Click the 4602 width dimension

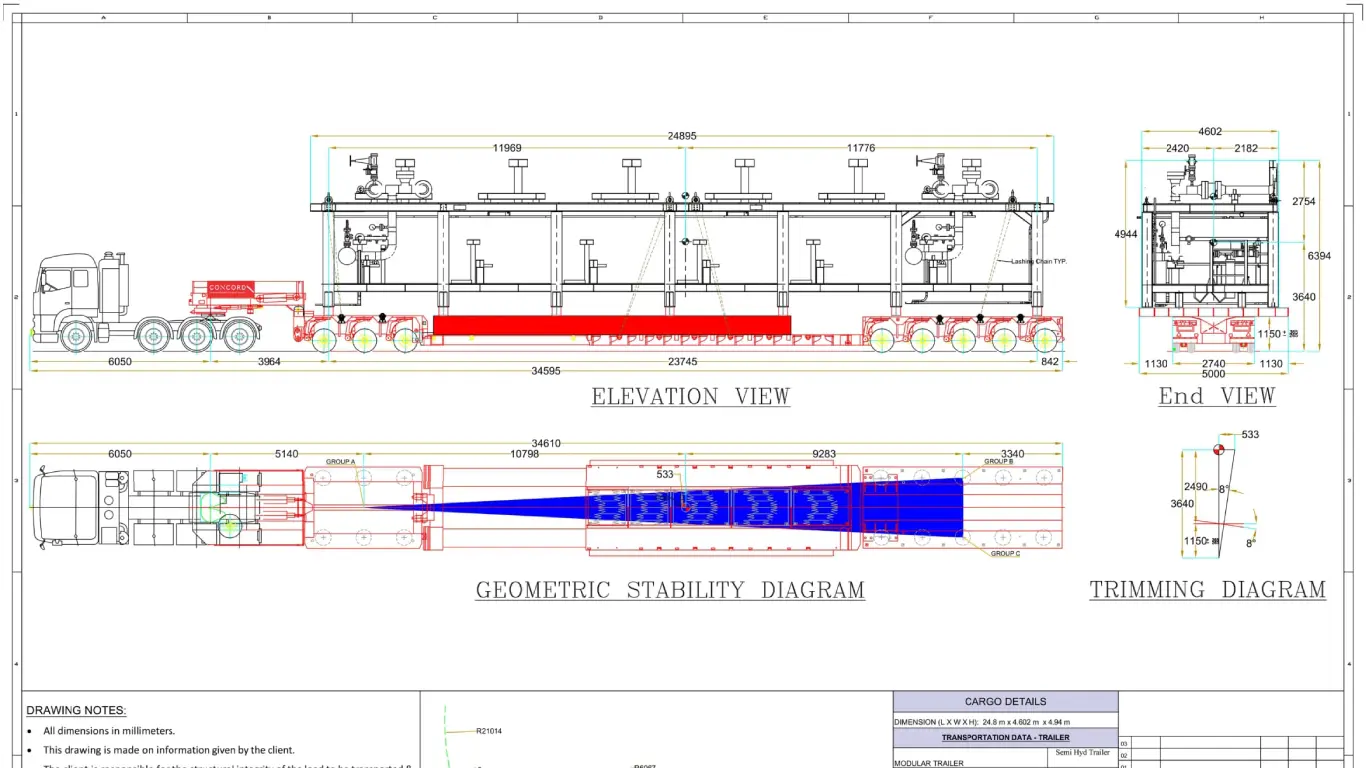point(1210,132)
